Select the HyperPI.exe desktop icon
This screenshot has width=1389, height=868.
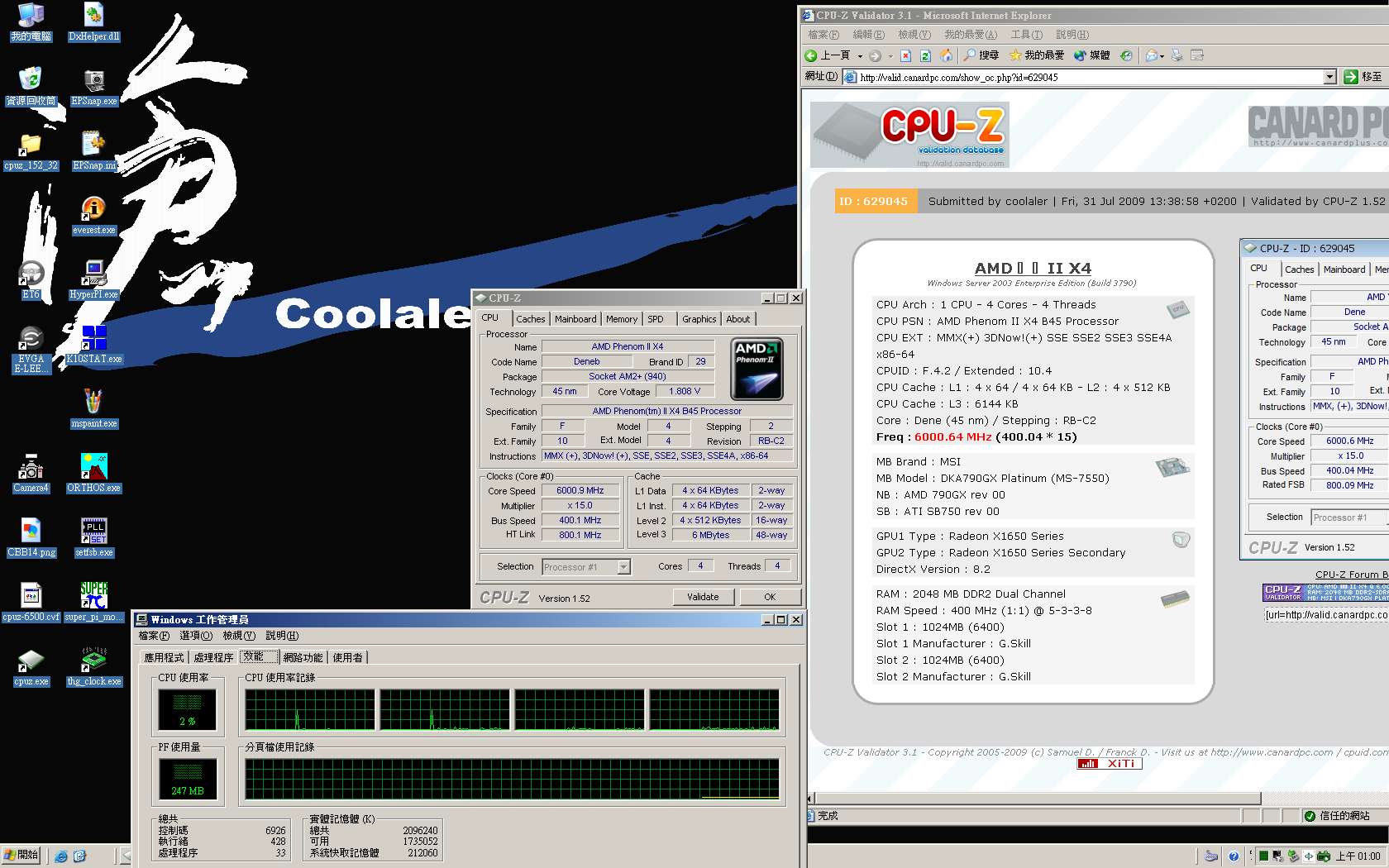93,279
